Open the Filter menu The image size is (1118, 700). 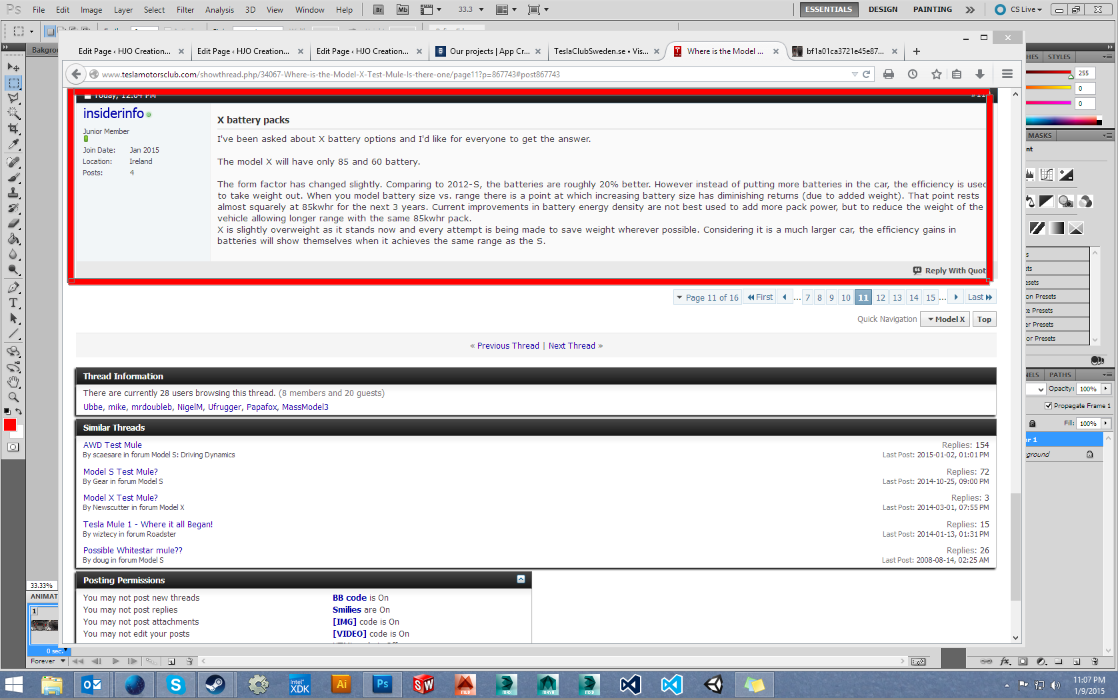185,10
